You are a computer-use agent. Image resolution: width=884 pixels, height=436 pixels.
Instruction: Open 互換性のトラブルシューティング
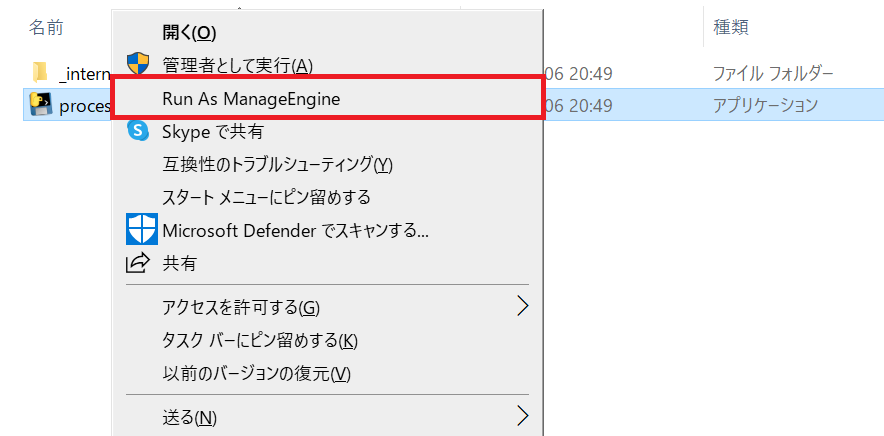[x=277, y=164]
